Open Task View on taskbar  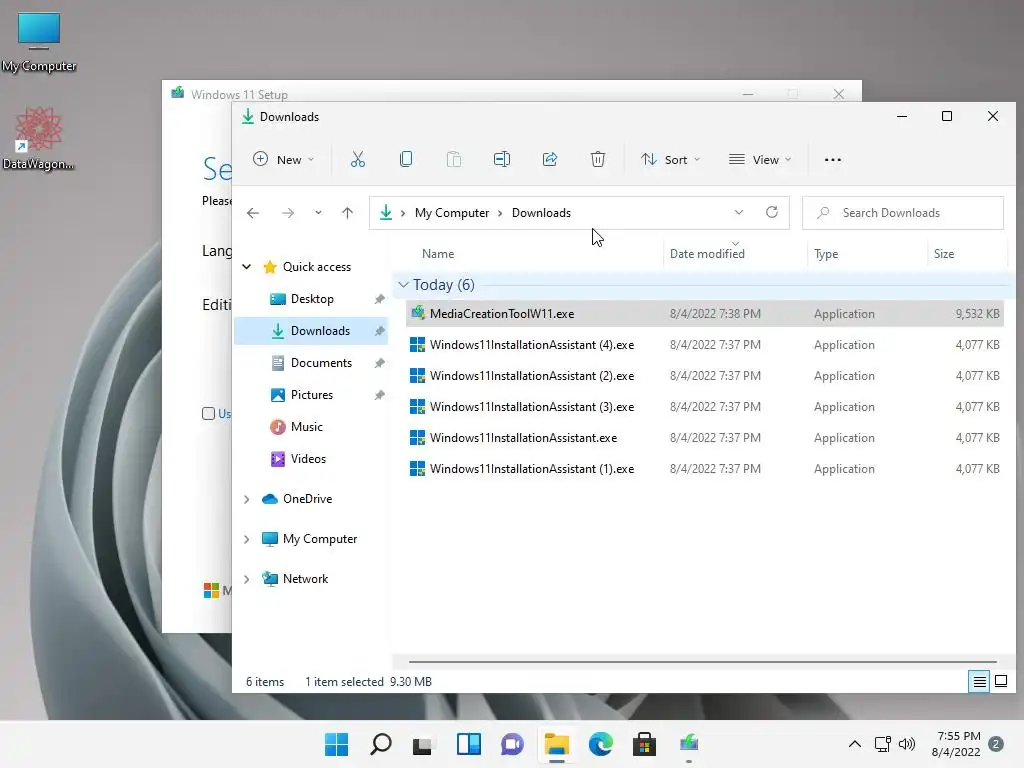423,744
